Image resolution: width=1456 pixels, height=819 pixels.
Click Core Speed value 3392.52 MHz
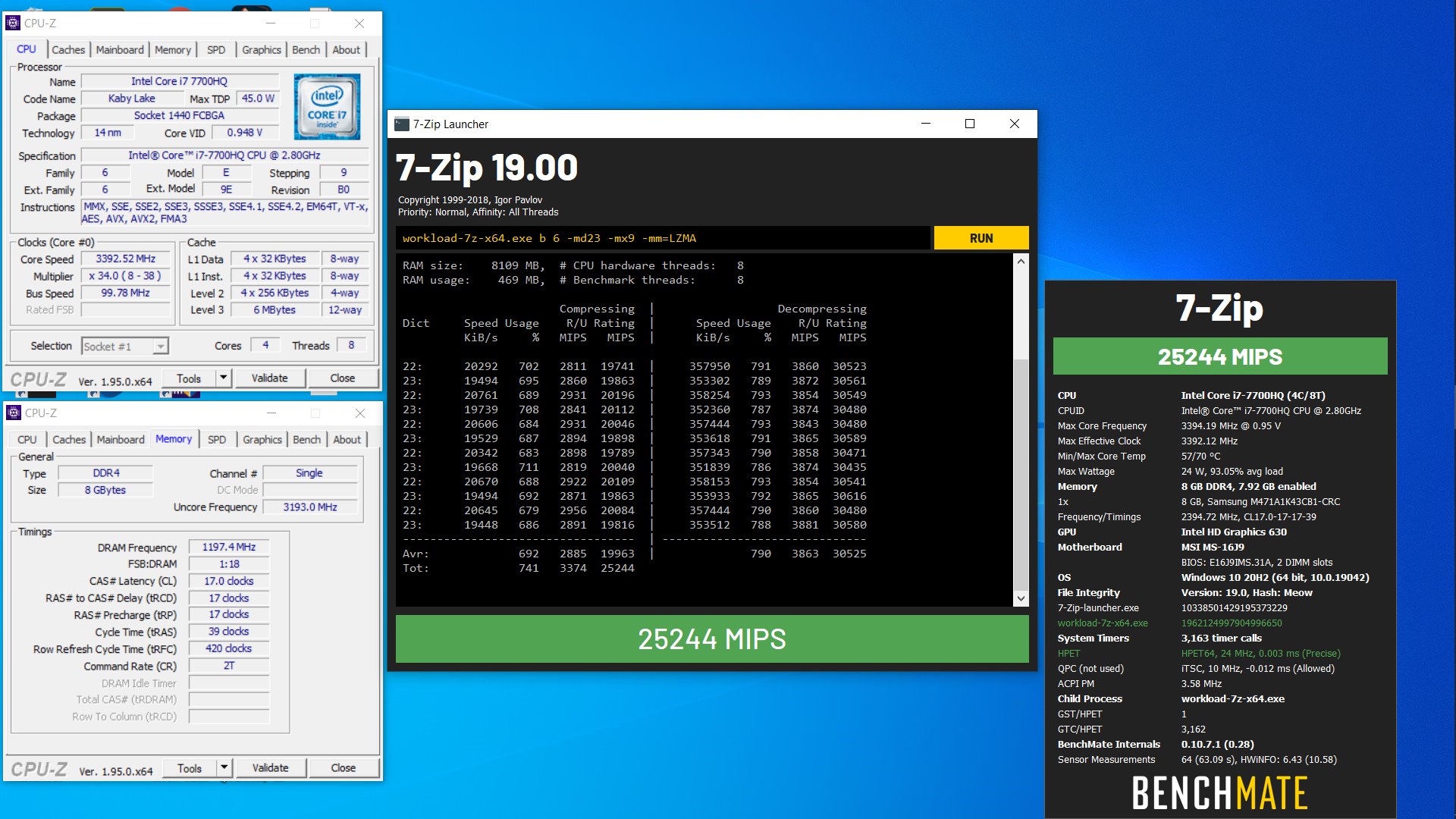[126, 259]
